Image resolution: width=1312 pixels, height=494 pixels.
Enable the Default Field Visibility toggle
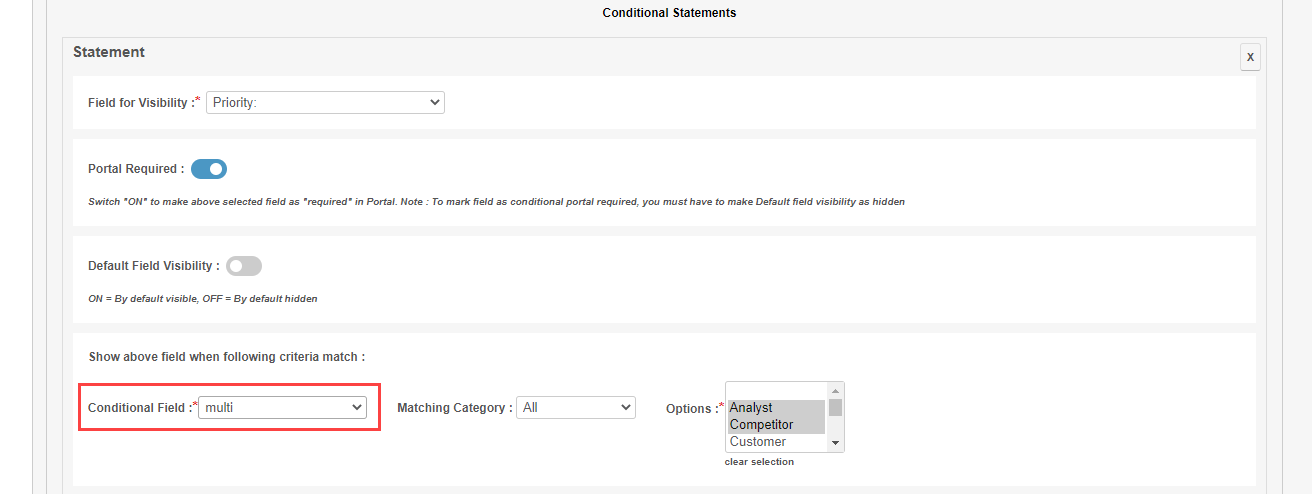(244, 266)
